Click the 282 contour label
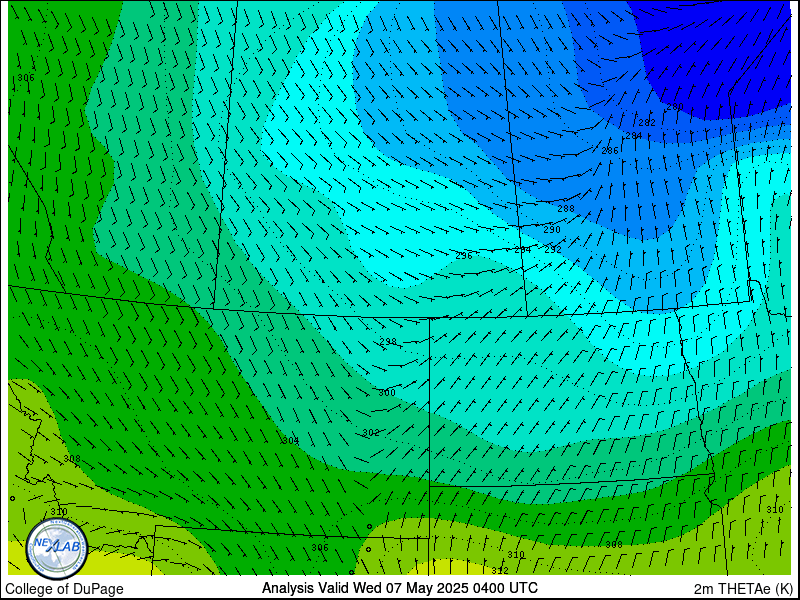The image size is (800, 600). click(647, 122)
